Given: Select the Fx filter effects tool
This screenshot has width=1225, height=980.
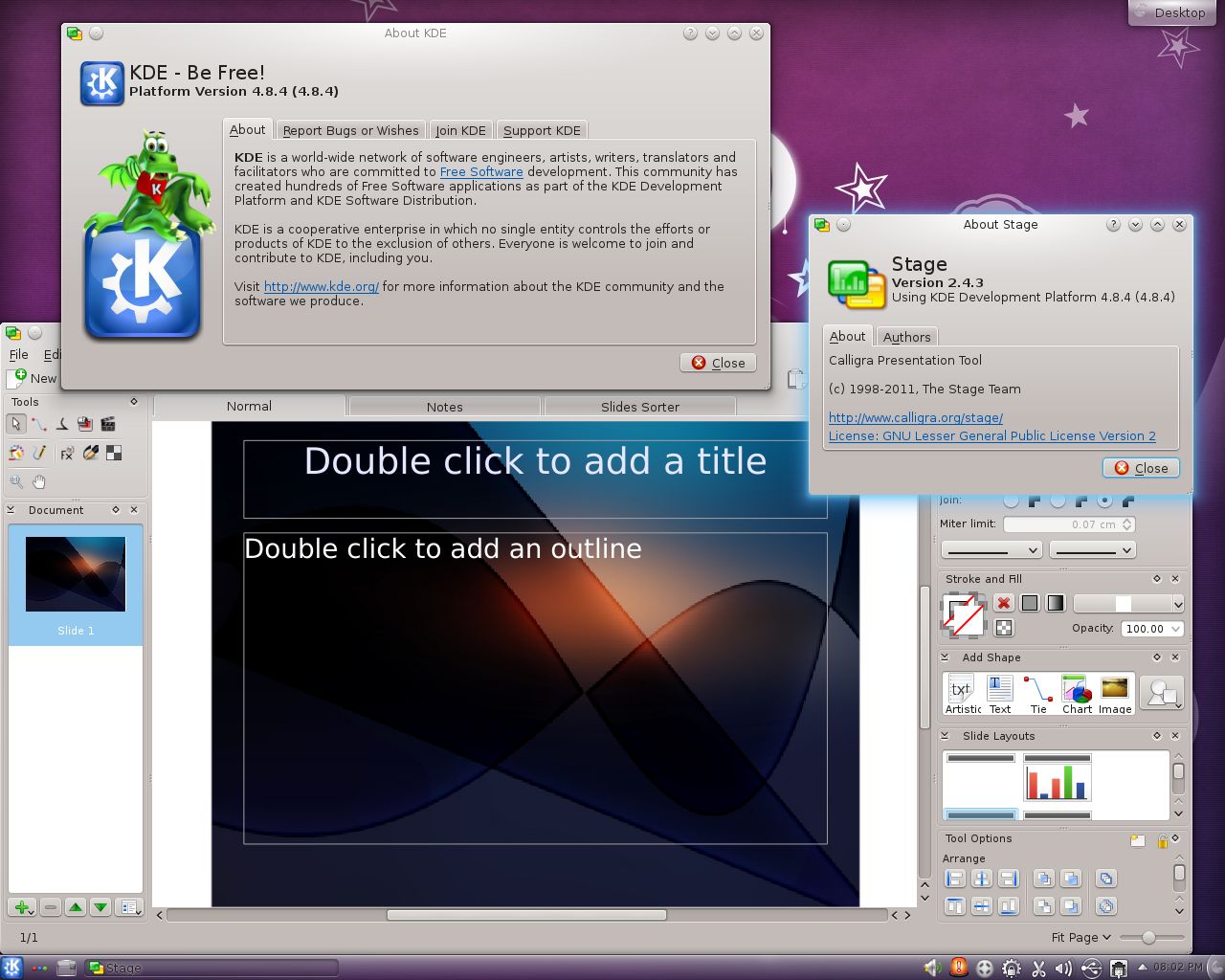Looking at the screenshot, I should pyautogui.click(x=67, y=453).
